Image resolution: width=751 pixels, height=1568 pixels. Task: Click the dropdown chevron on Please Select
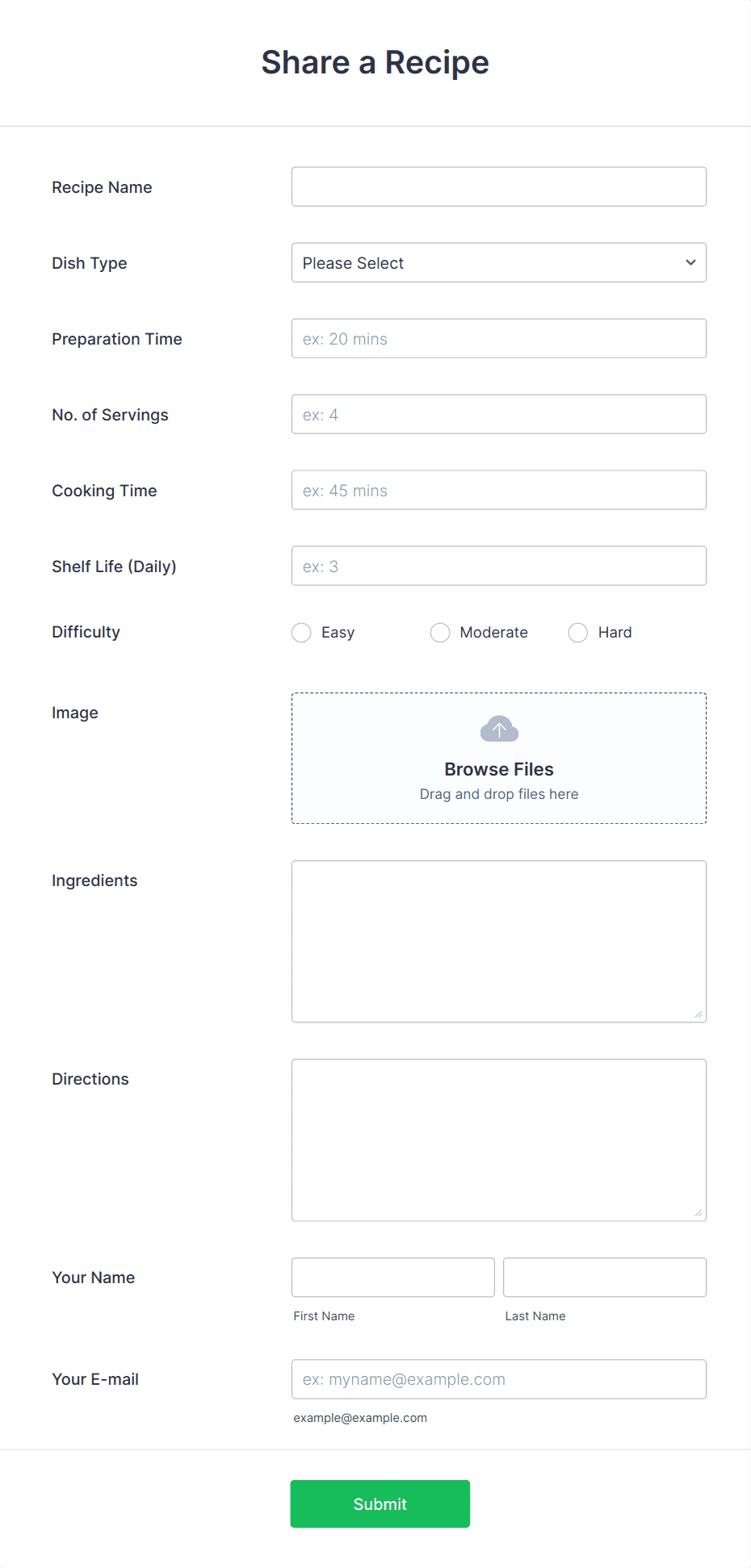[x=690, y=262]
